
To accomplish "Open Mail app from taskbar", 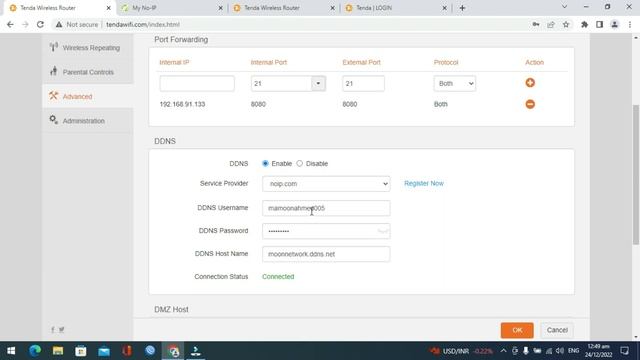I will 104,351.
